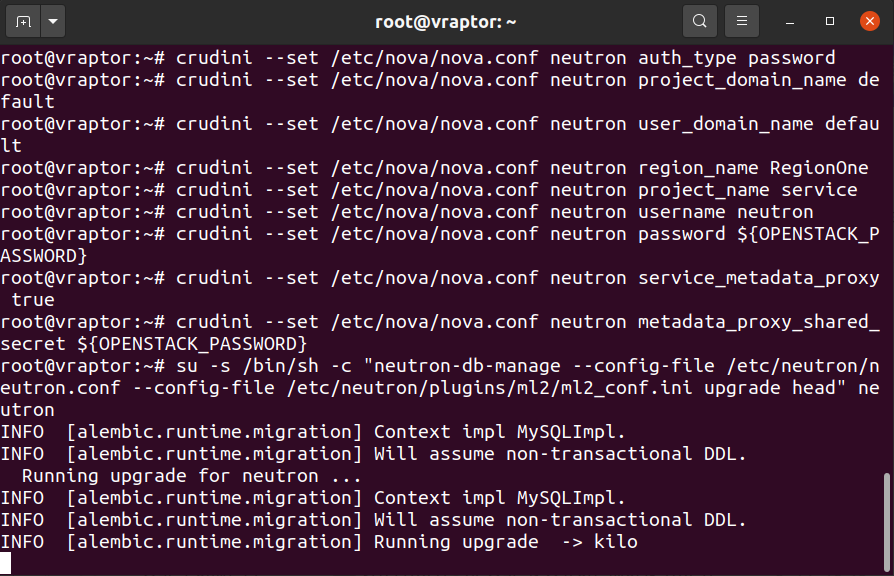Maximize the terminal window

[x=830, y=22]
